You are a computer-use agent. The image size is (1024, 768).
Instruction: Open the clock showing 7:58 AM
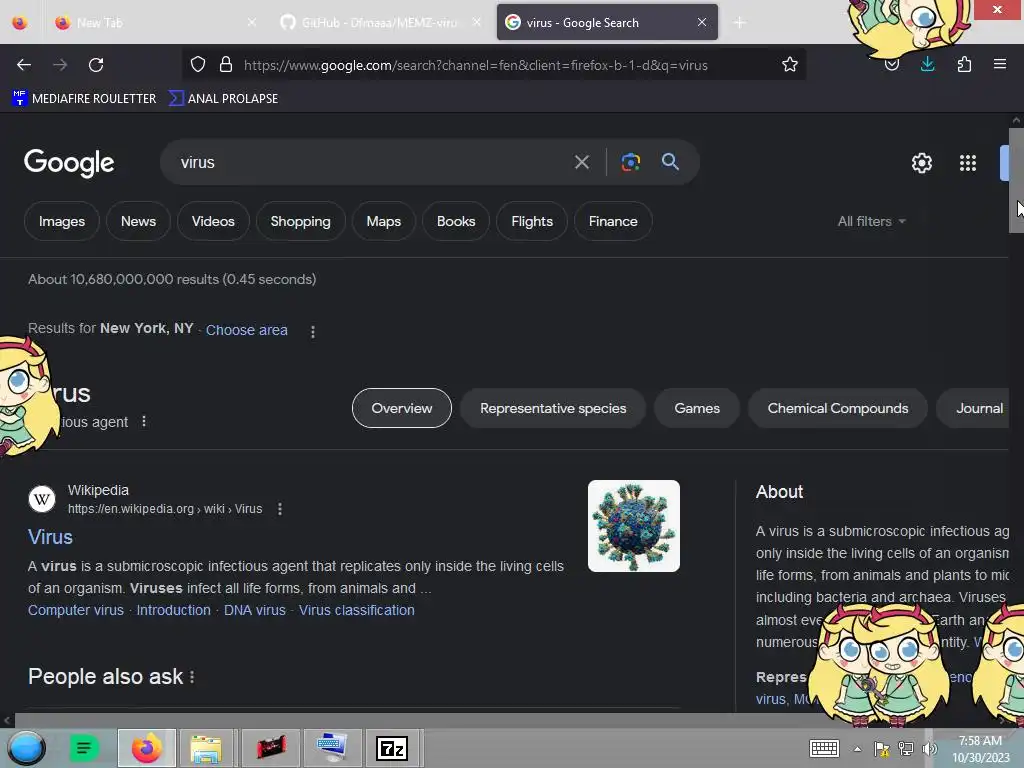981,749
